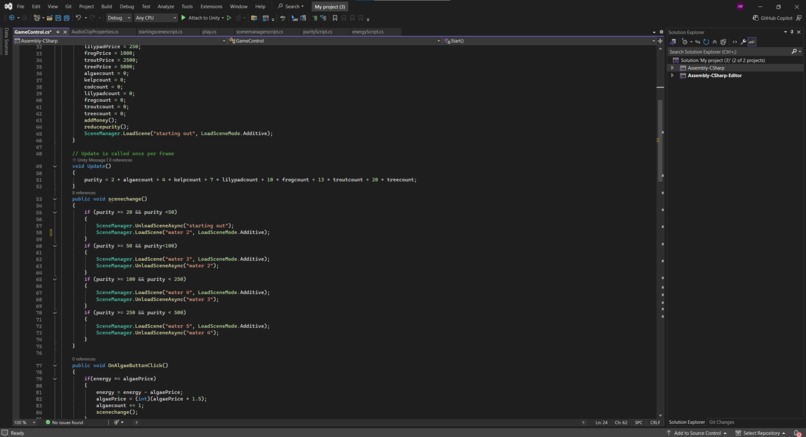Click the Solution Explorer search magnifier icon
The image size is (806, 437).
click(x=794, y=51)
